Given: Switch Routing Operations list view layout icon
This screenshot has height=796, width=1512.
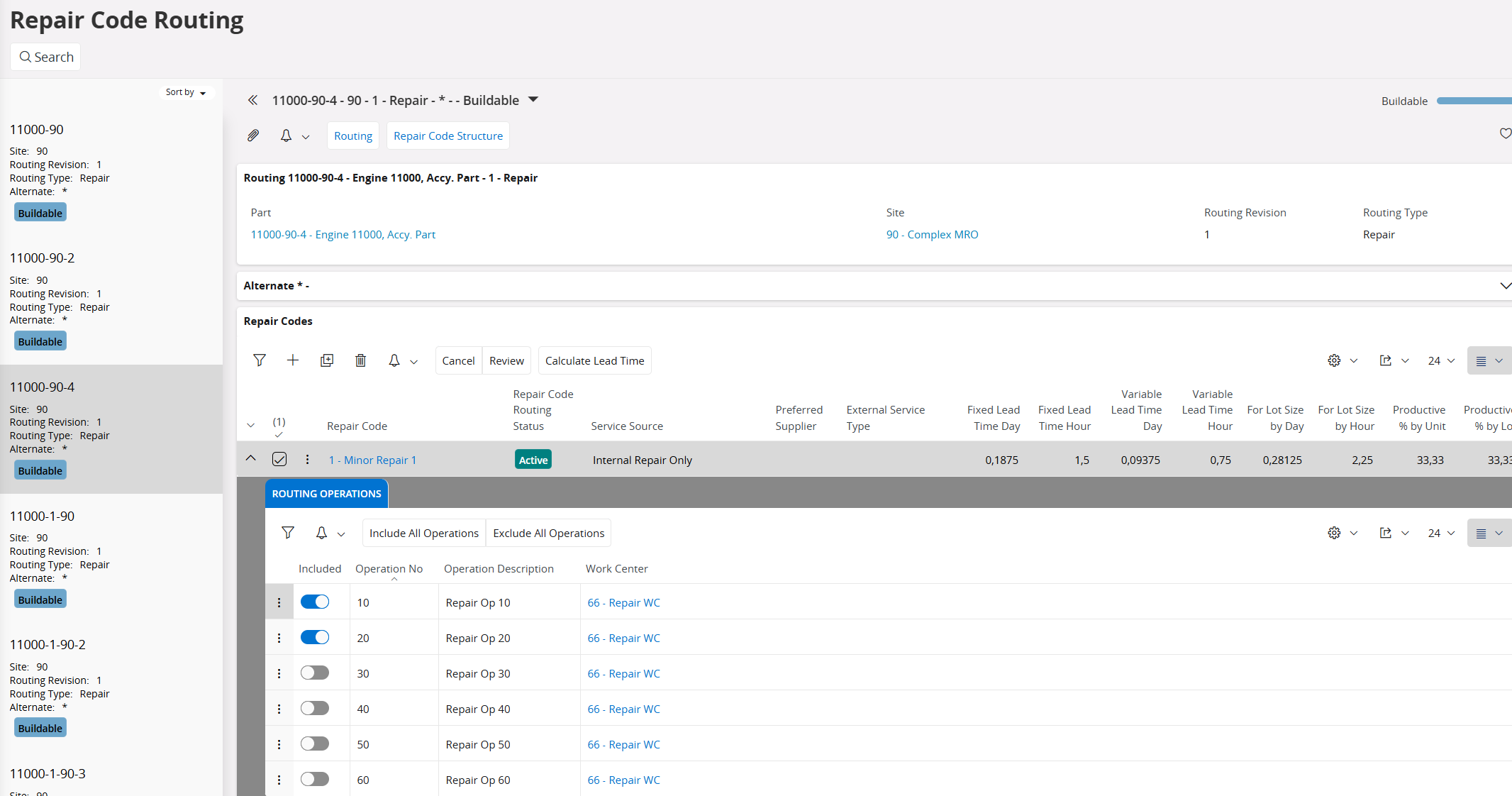Looking at the screenshot, I should pyautogui.click(x=1481, y=533).
